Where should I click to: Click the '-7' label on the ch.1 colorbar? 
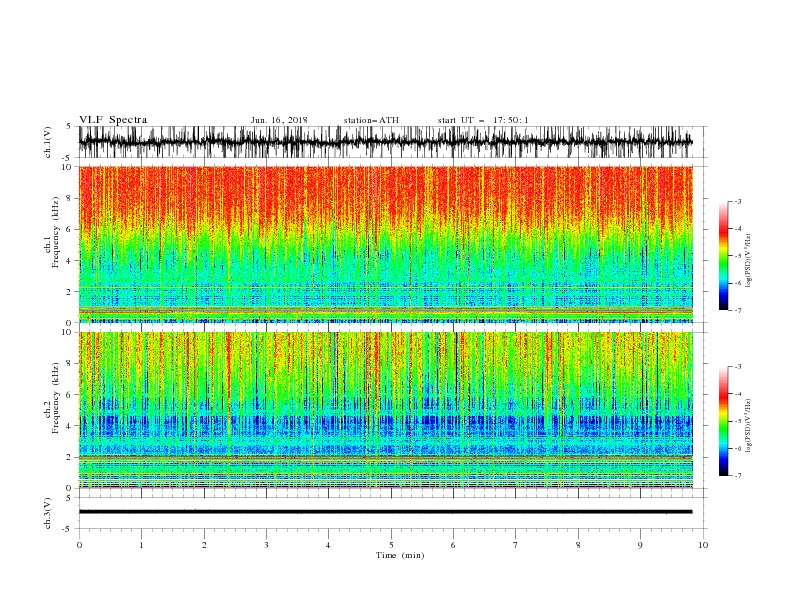pyautogui.click(x=737, y=310)
